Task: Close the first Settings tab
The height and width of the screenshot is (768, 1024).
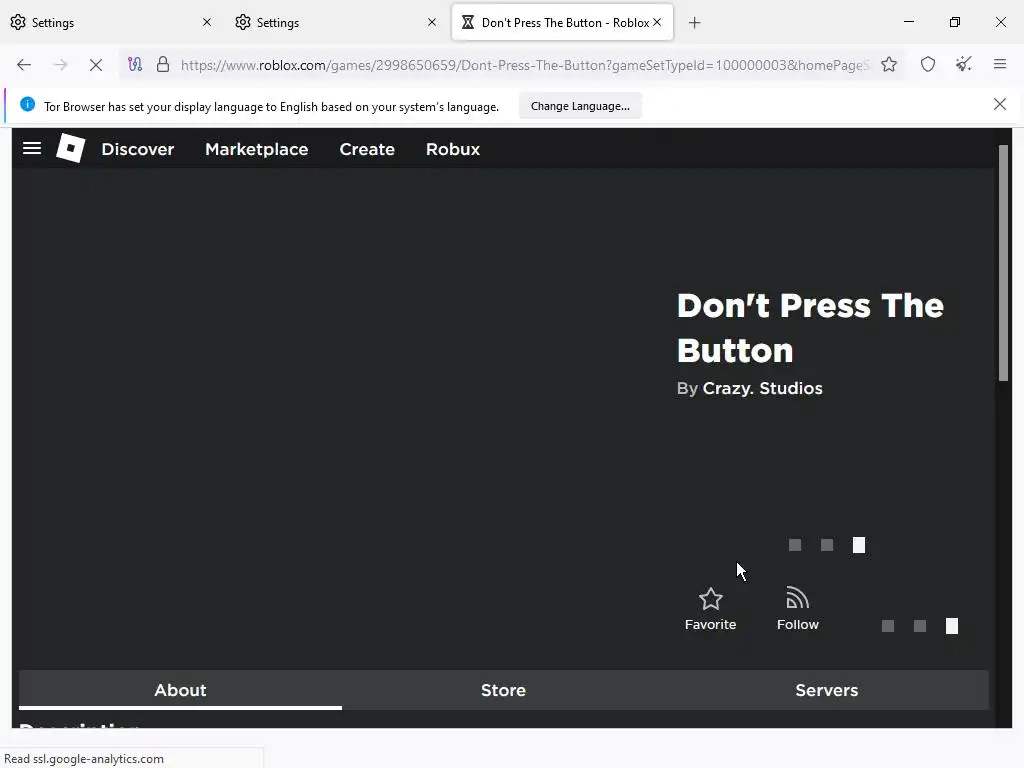Action: 207,22
